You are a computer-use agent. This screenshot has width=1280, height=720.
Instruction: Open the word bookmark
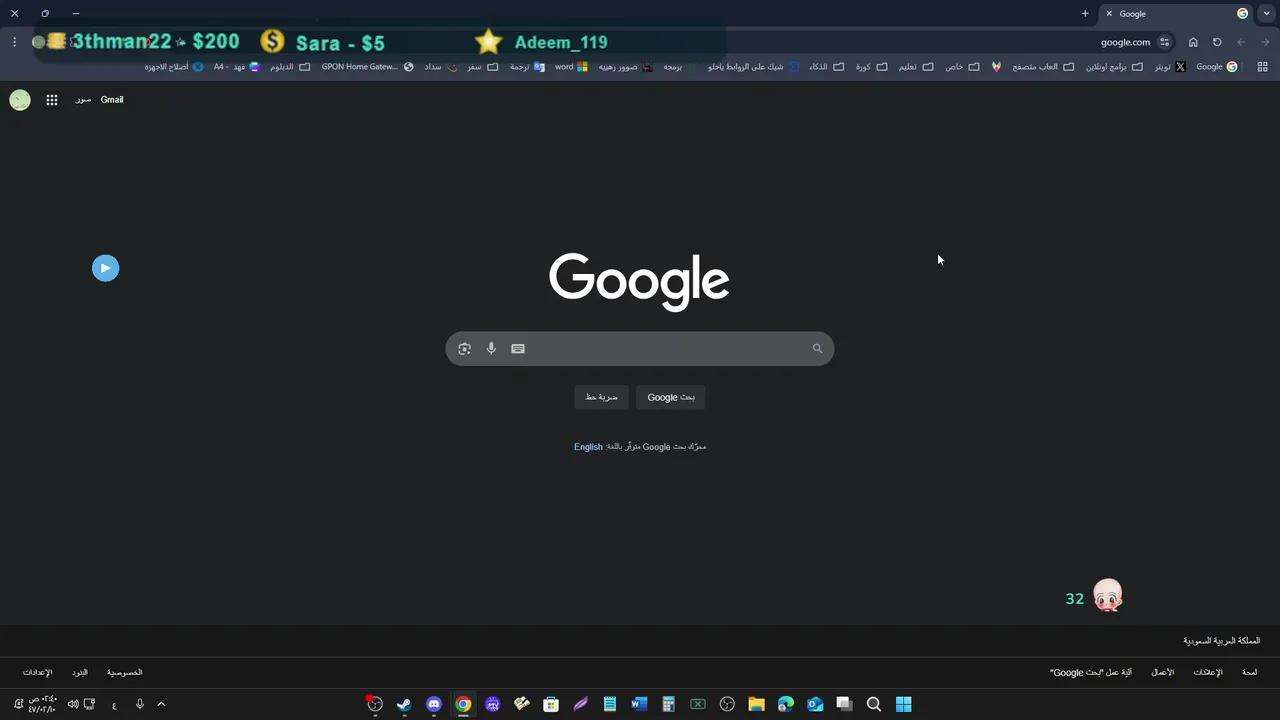pyautogui.click(x=571, y=67)
